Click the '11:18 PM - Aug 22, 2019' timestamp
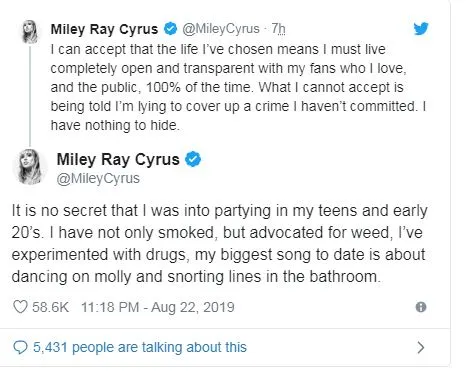This screenshot has width=472, height=371. [158, 307]
